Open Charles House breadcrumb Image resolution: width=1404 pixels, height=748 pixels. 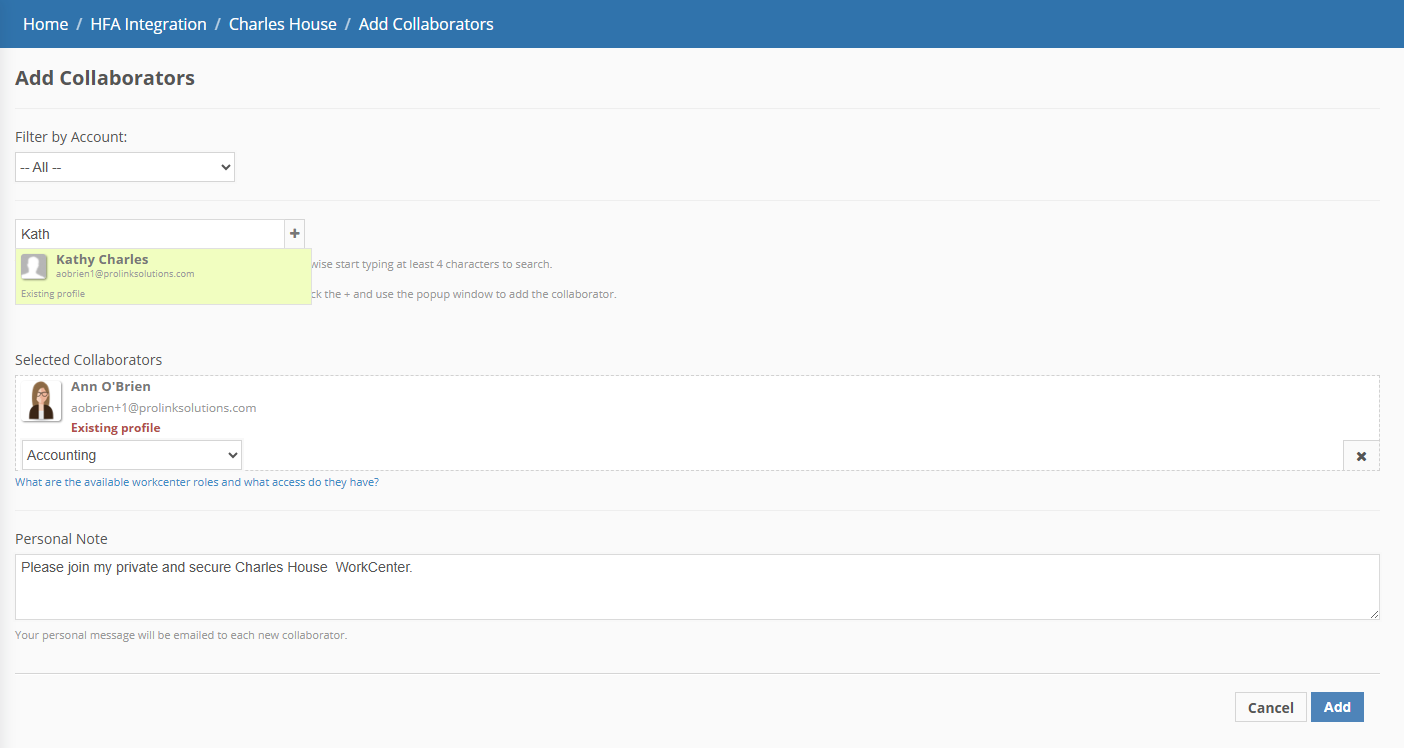283,24
